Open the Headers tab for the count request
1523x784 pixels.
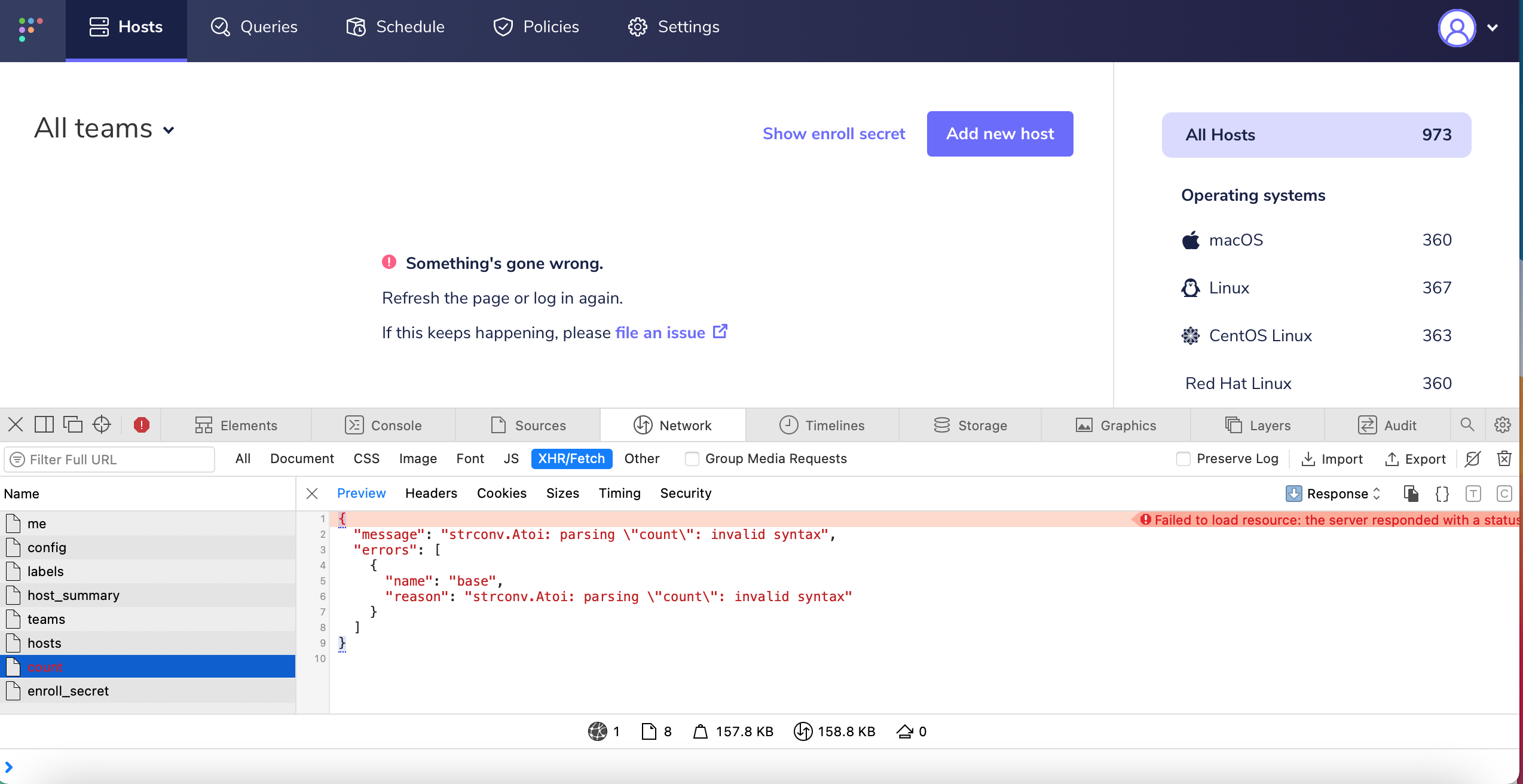point(431,493)
